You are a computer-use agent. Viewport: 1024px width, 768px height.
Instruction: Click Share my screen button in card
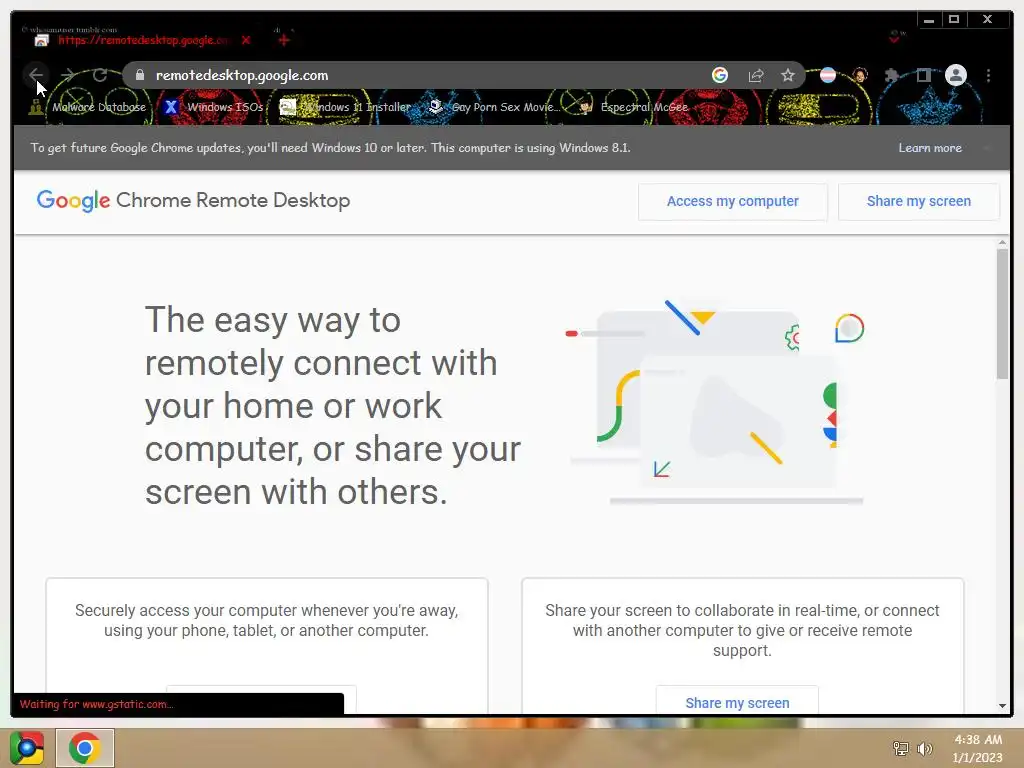tap(737, 702)
